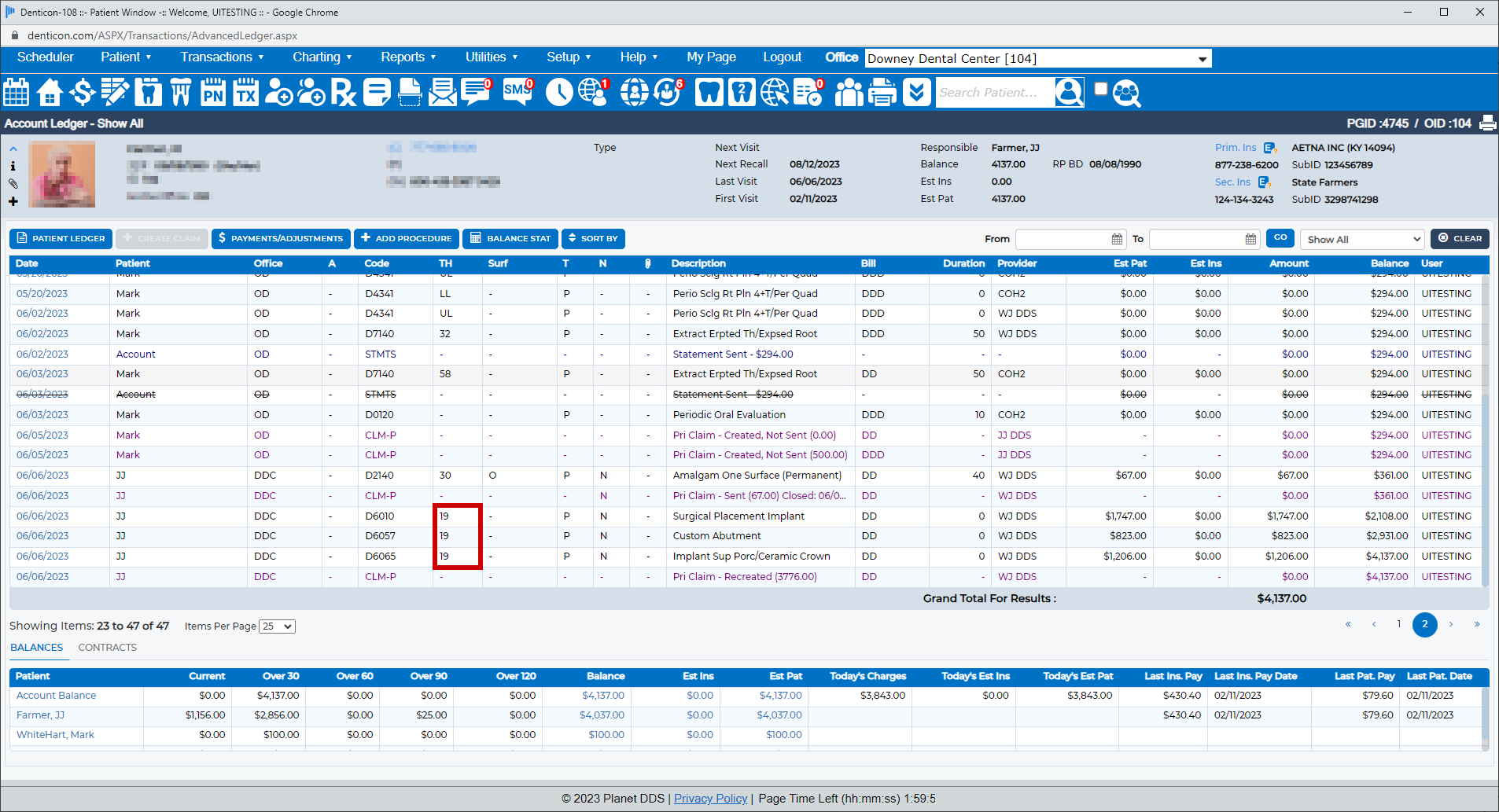Expand the Office selection dropdown
Viewport: 1499px width, 812px height.
1202,59
